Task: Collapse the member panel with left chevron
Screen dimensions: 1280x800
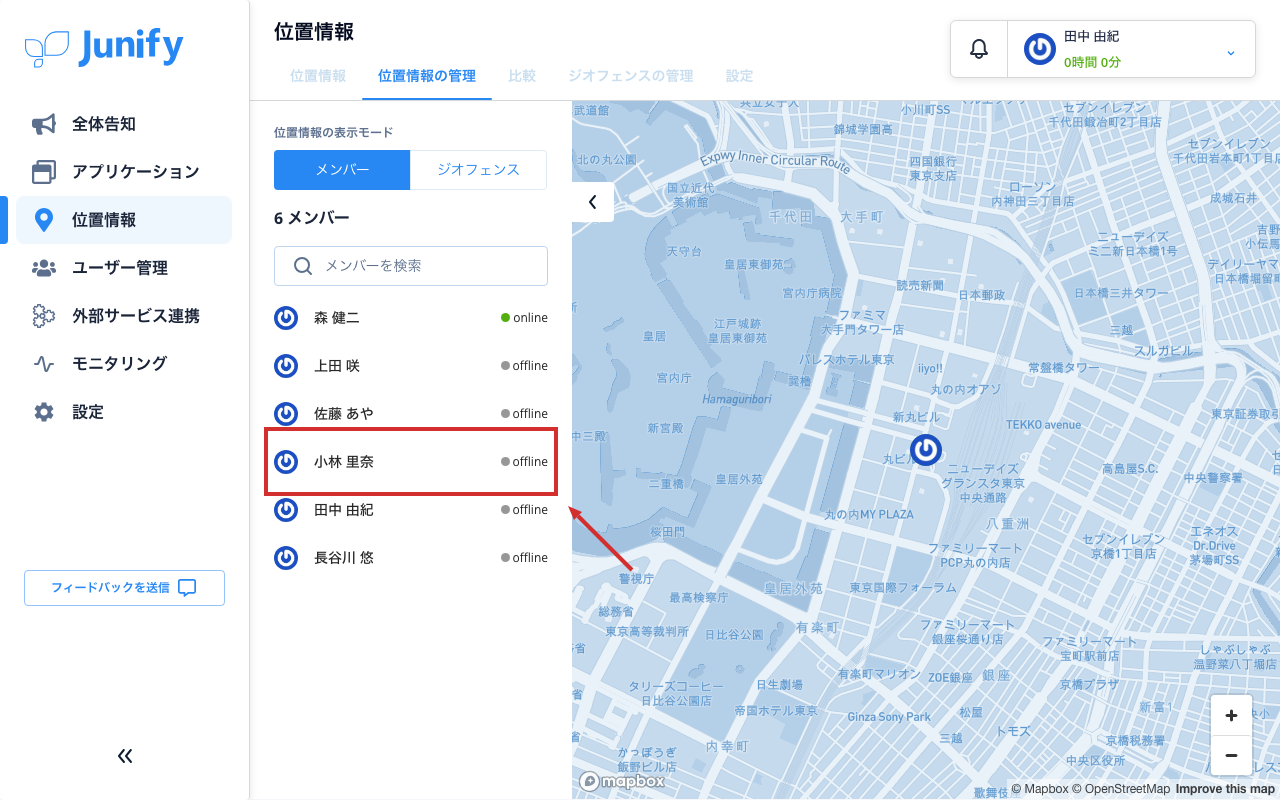Action: 592,202
